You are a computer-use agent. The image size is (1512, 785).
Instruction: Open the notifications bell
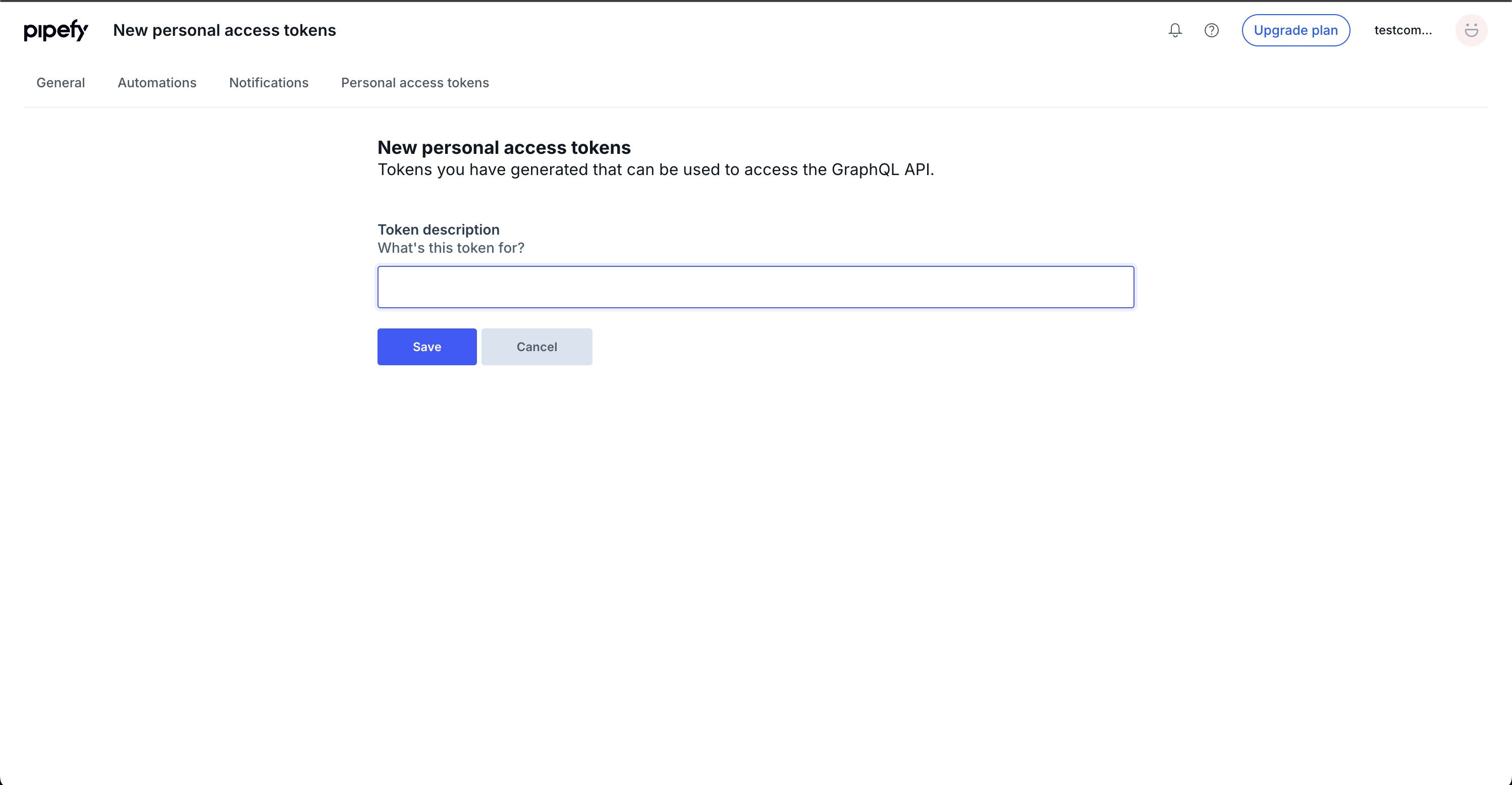tap(1174, 30)
